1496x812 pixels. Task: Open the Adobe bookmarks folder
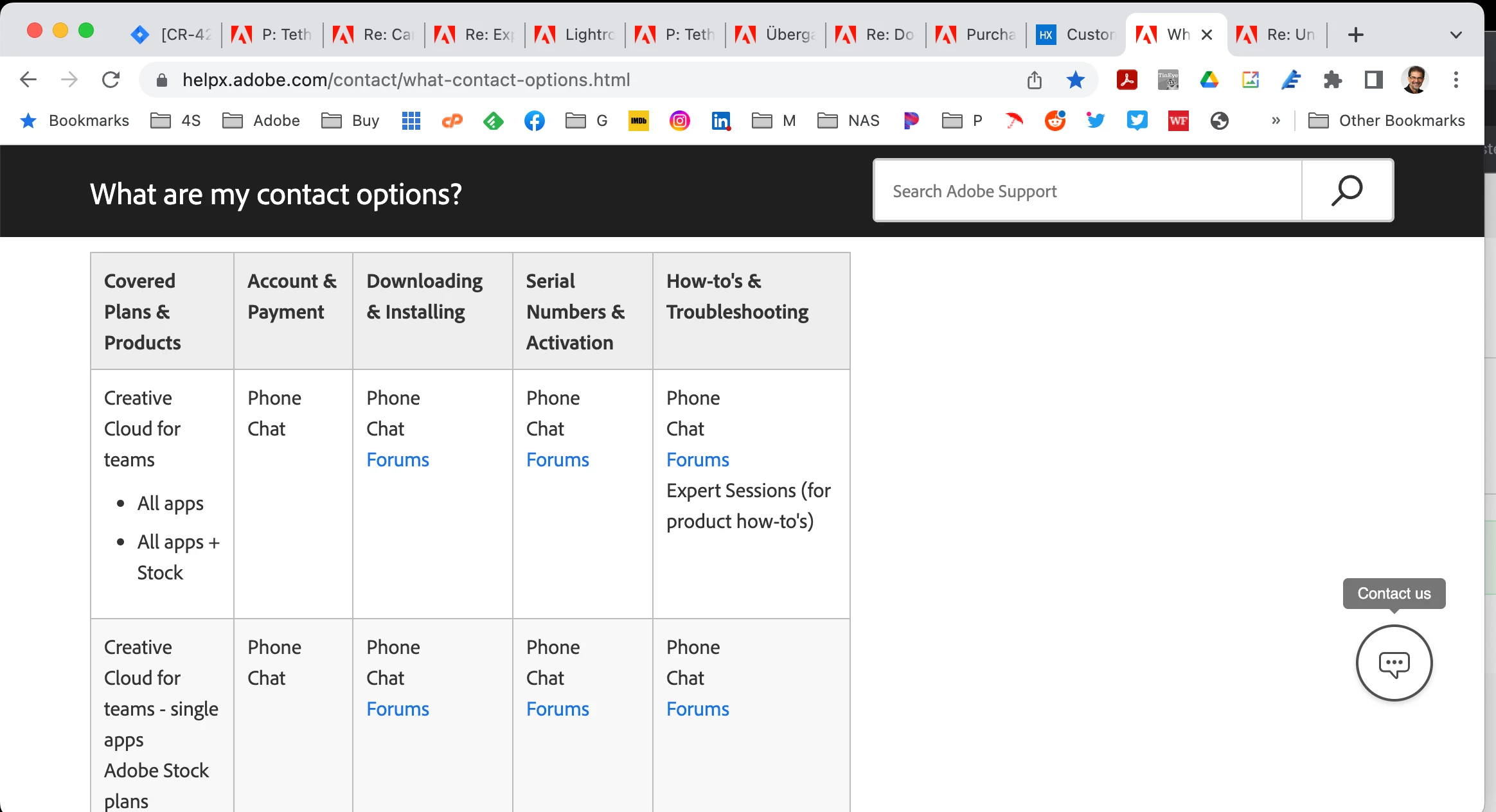click(261, 121)
